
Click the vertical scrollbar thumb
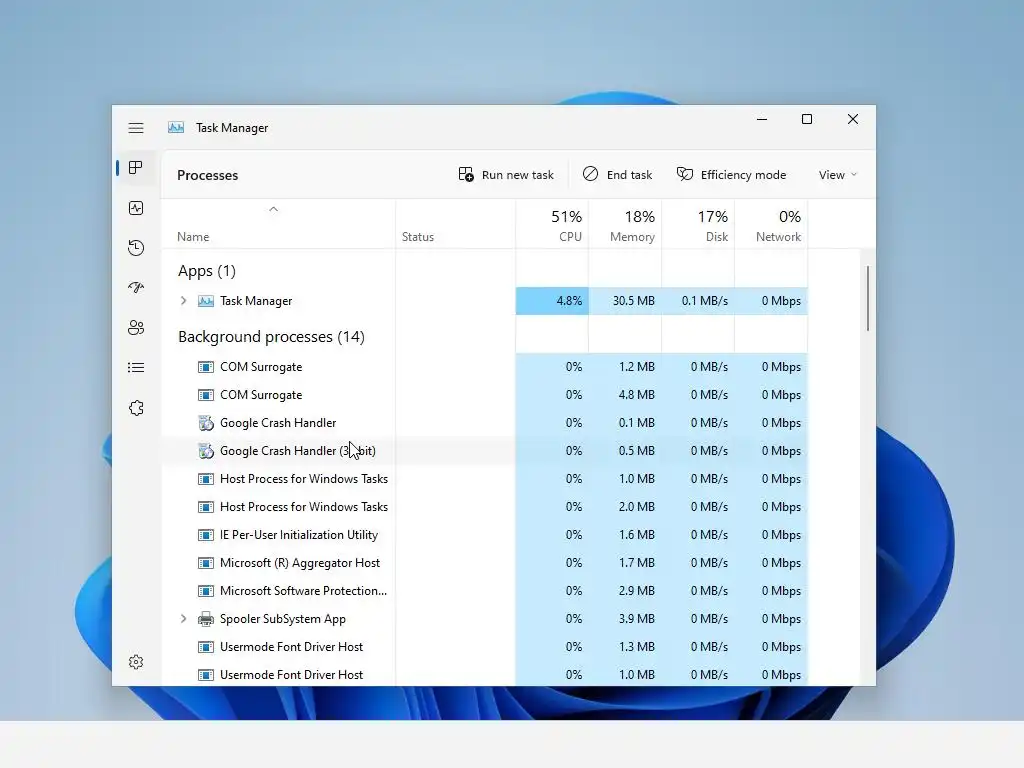coord(868,298)
